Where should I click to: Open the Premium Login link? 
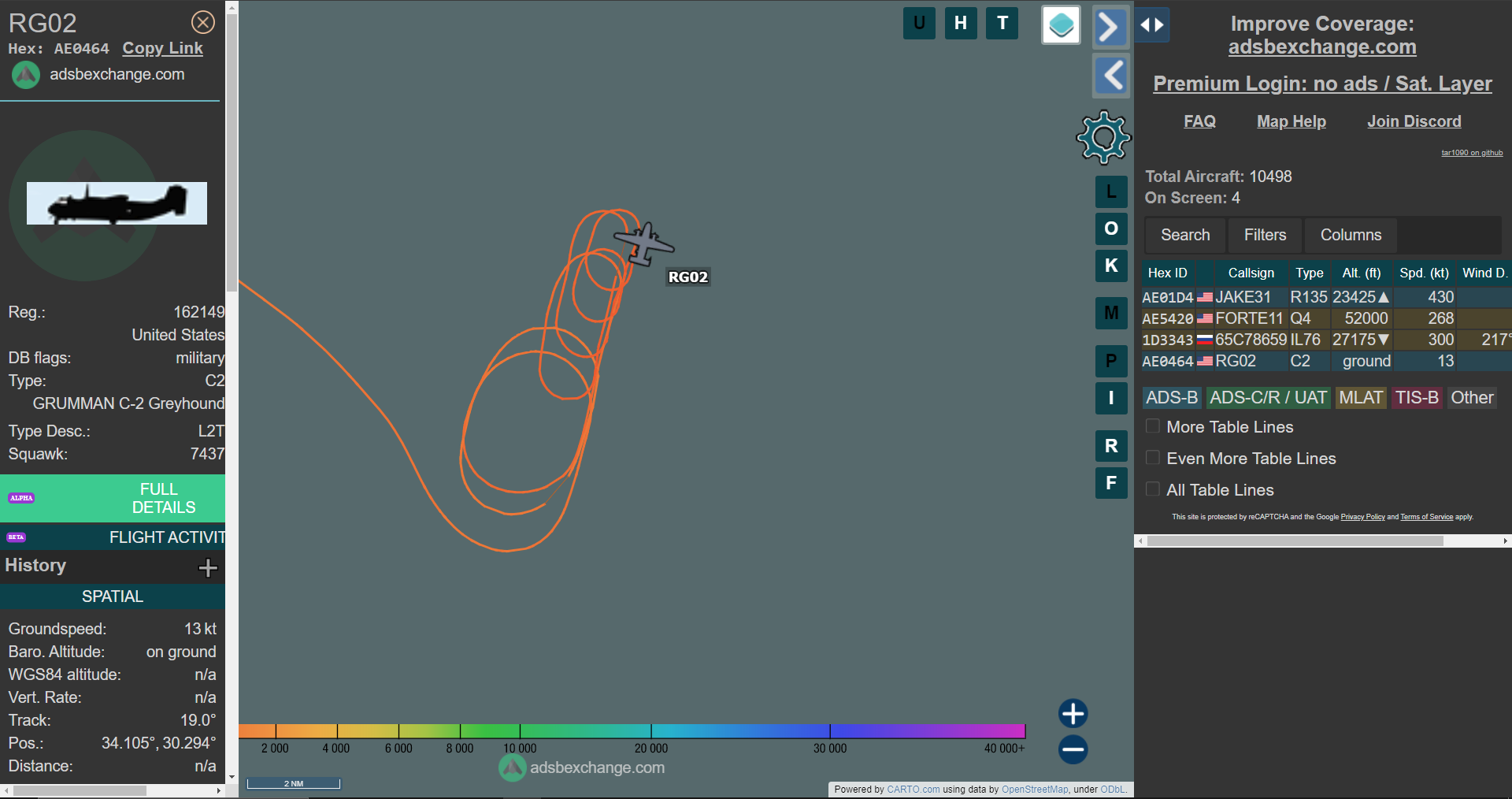[1322, 84]
